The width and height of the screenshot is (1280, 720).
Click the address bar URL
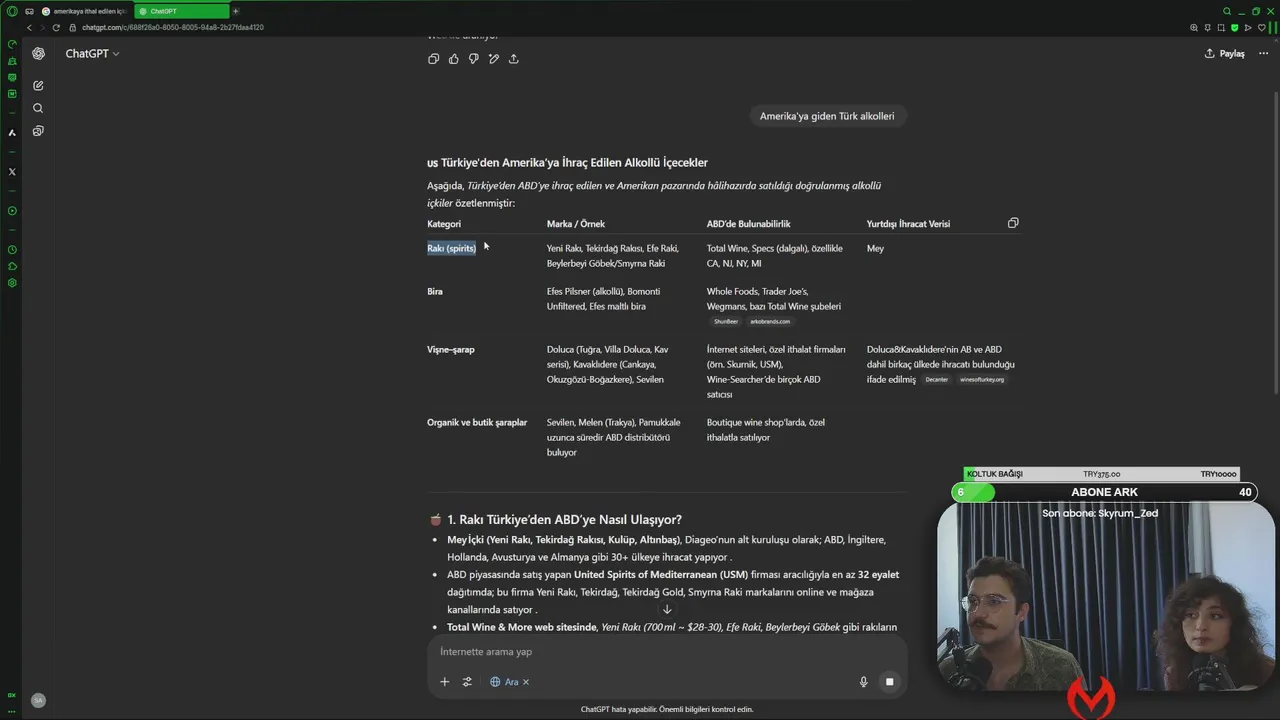[173, 27]
